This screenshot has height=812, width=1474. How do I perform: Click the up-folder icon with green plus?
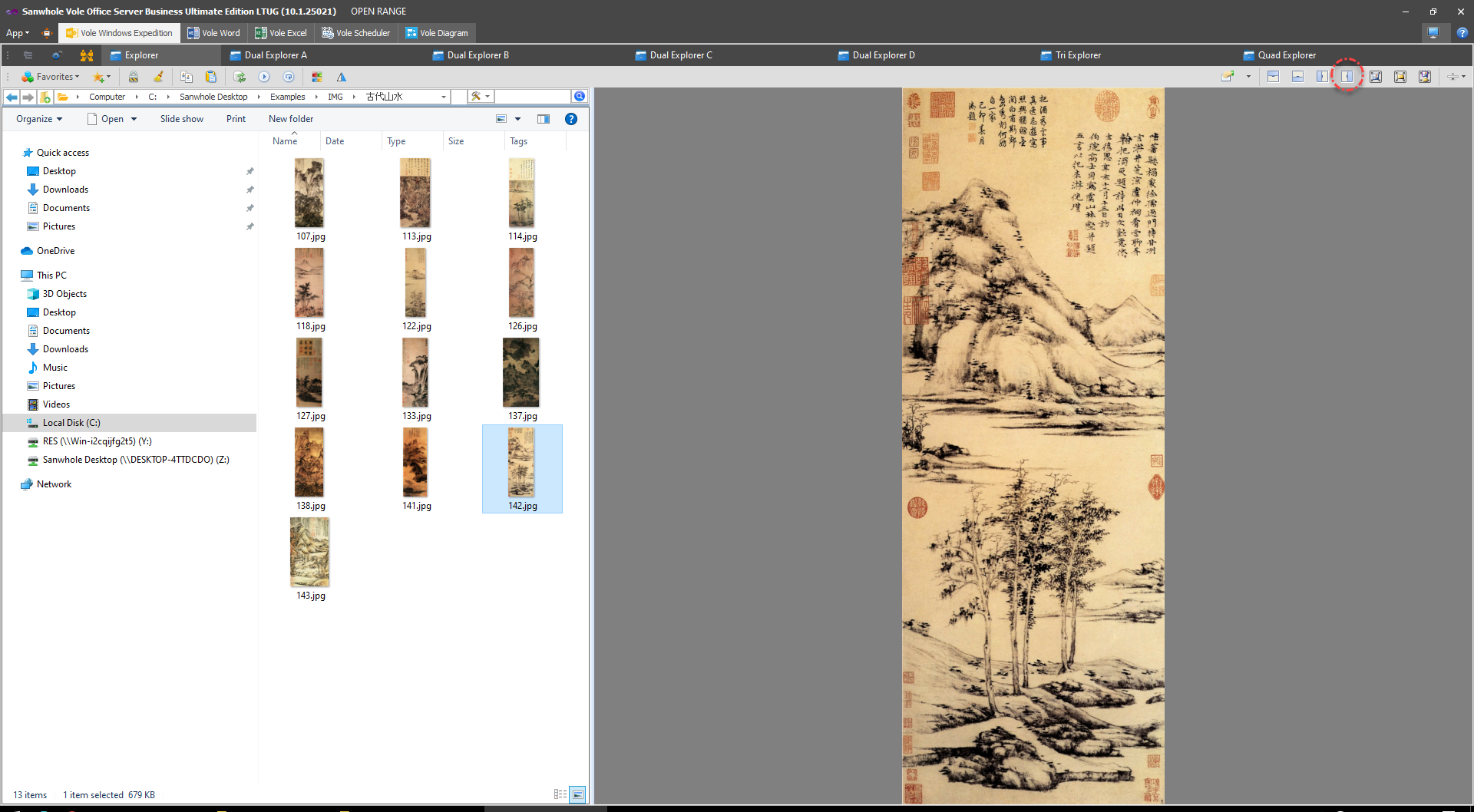click(45, 97)
